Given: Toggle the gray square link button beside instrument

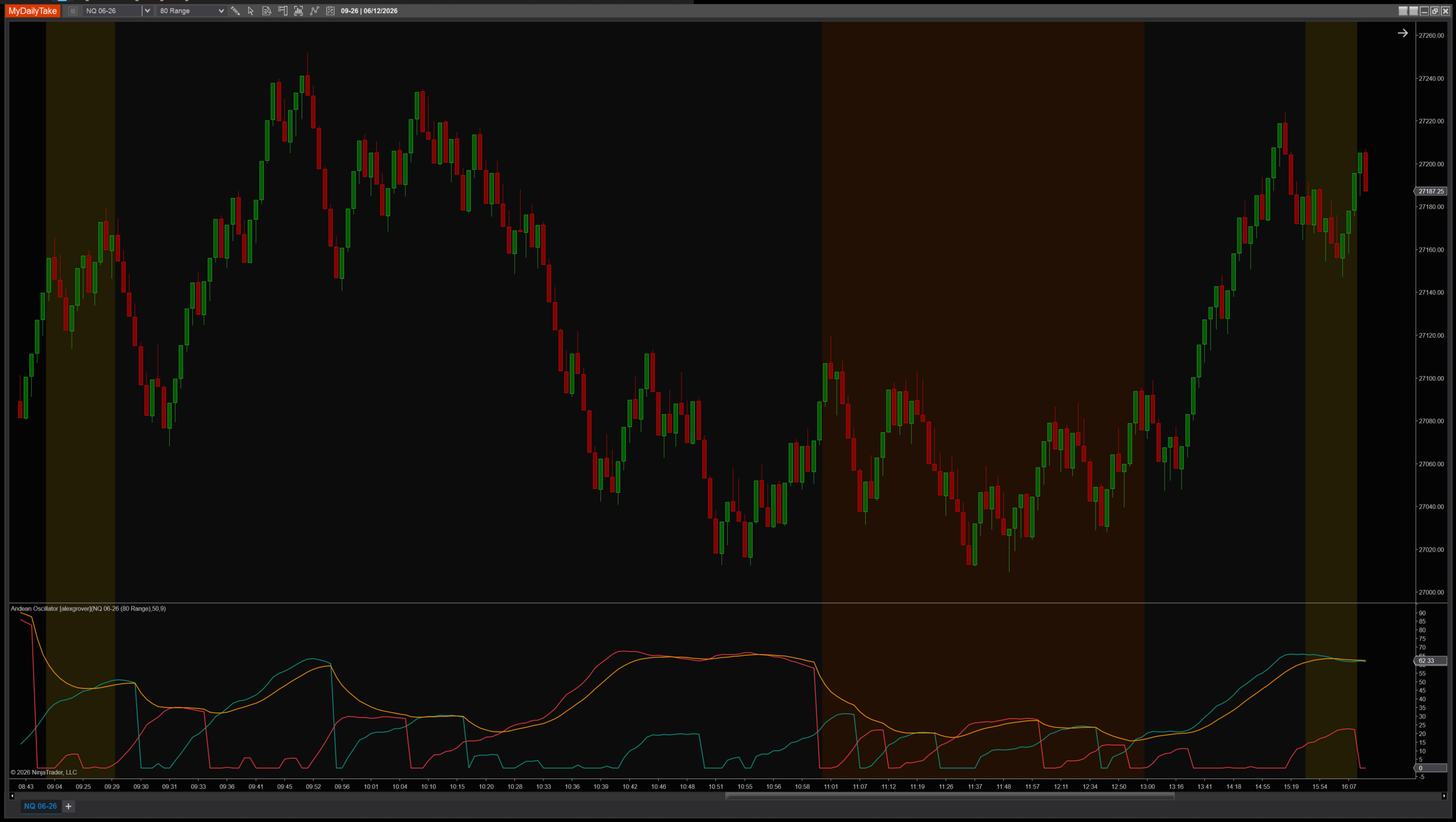Looking at the screenshot, I should (x=72, y=11).
